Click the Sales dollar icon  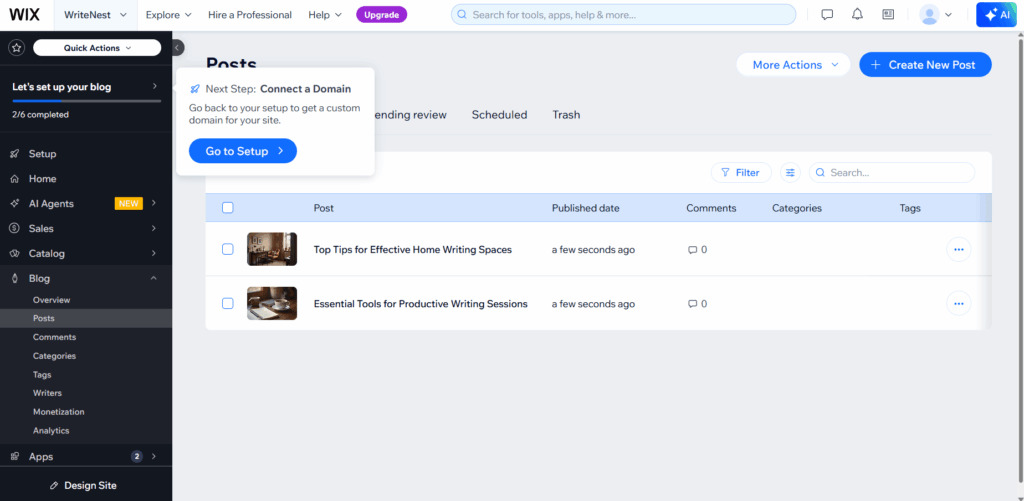14,229
